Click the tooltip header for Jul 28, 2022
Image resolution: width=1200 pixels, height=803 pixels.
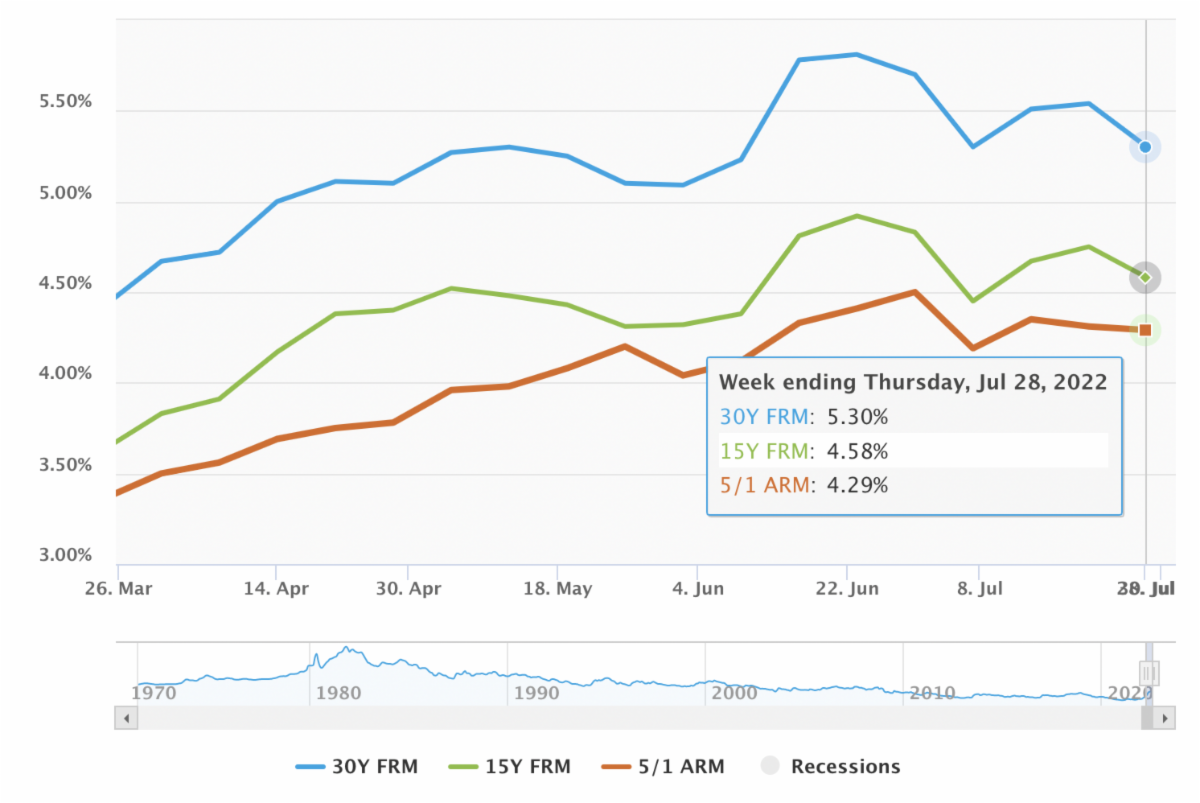(x=913, y=382)
